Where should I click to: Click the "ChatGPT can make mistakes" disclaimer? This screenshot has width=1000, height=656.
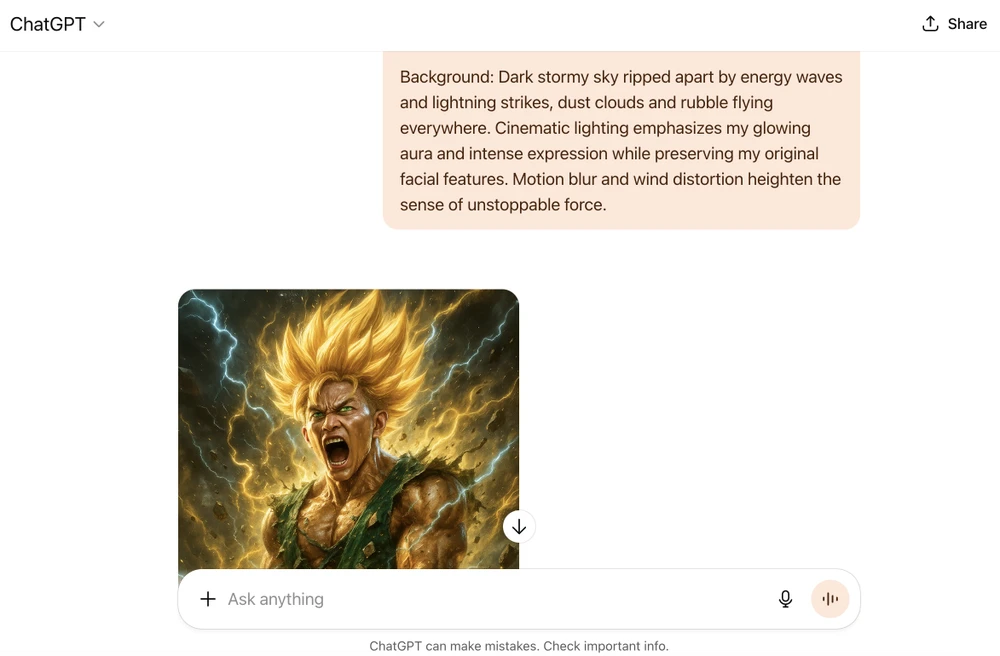pyautogui.click(x=518, y=646)
